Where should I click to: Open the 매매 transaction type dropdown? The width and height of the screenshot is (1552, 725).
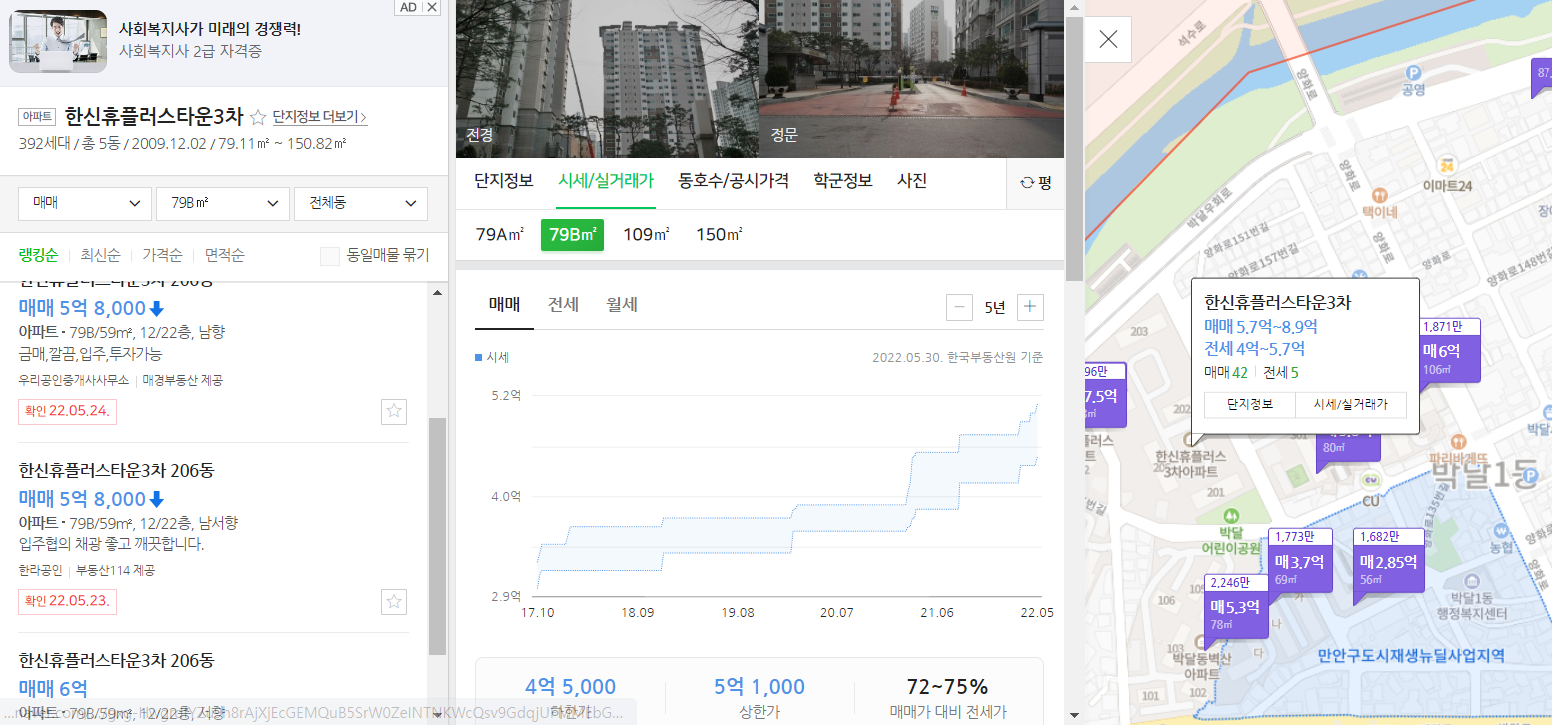point(85,203)
